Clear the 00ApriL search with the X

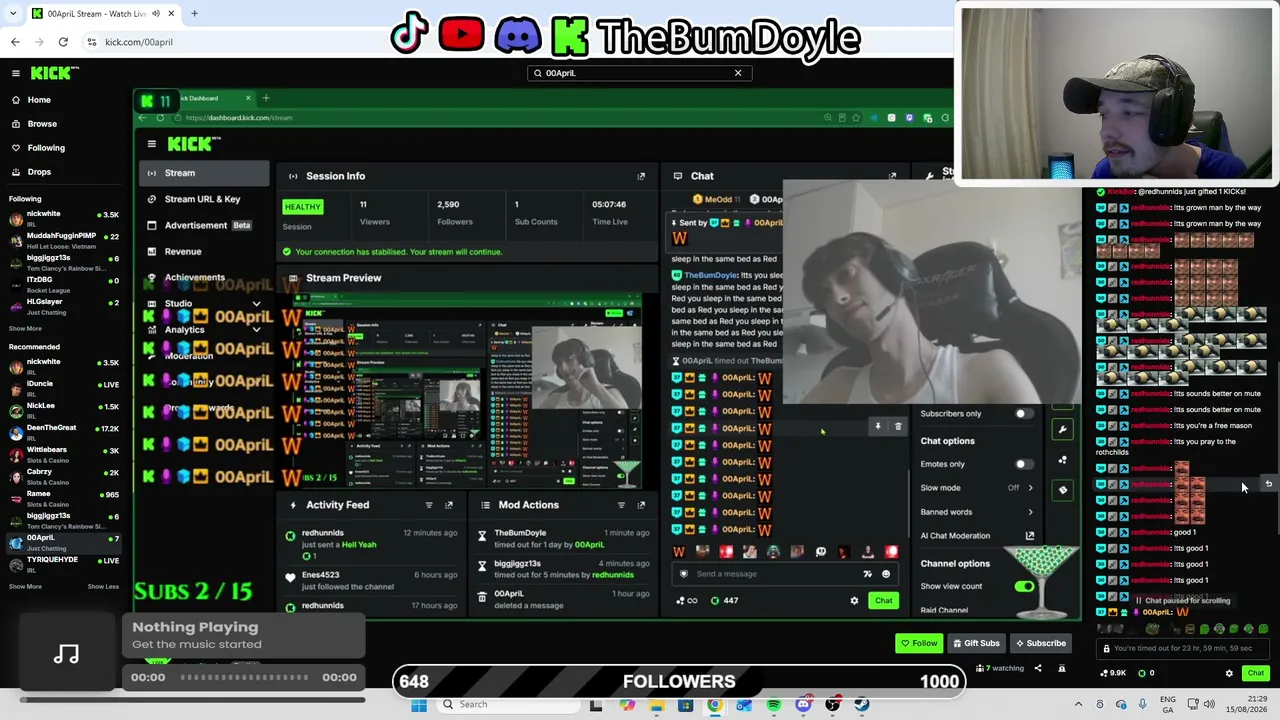tap(738, 73)
